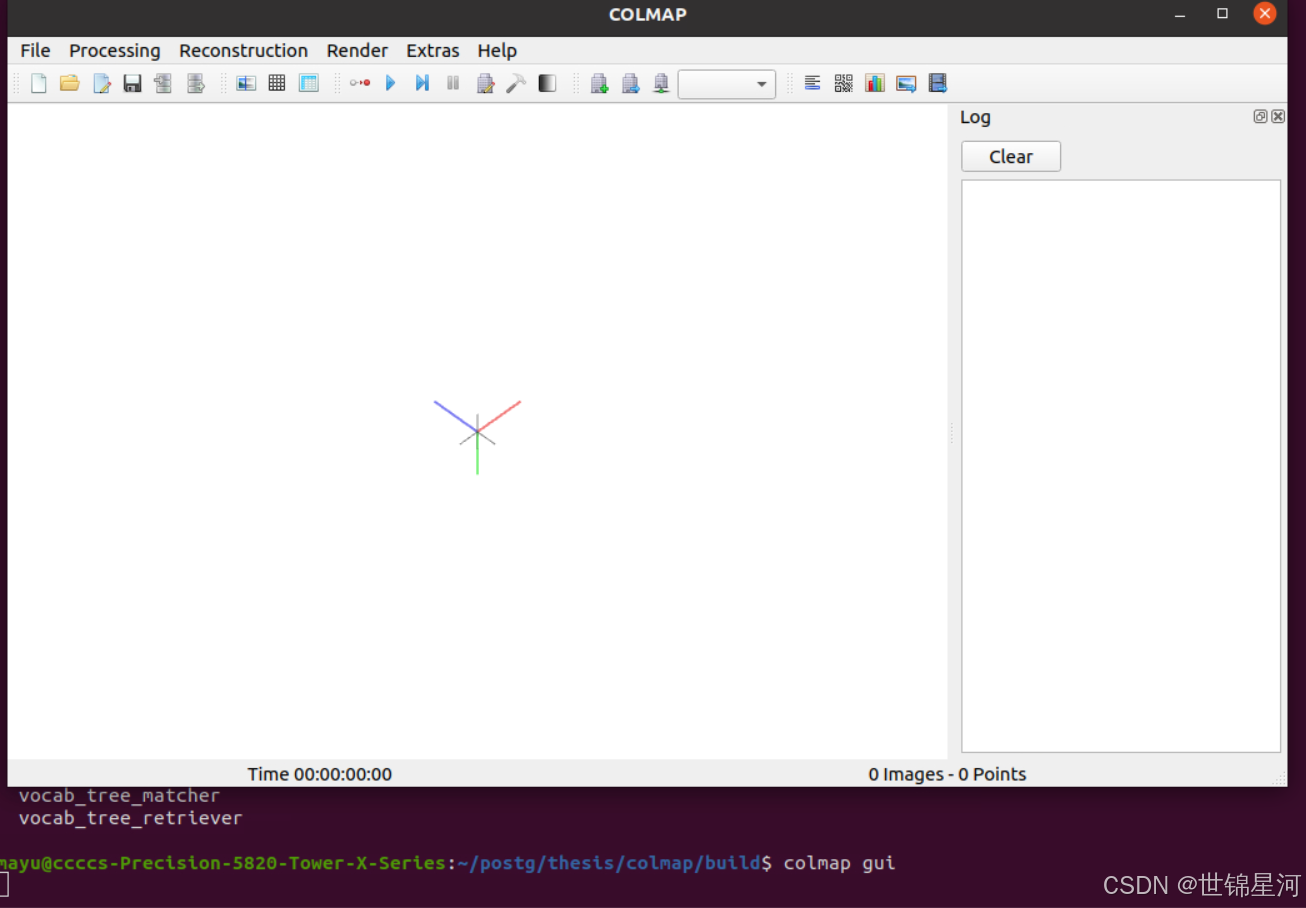Open the Reconstruction menu

243,50
